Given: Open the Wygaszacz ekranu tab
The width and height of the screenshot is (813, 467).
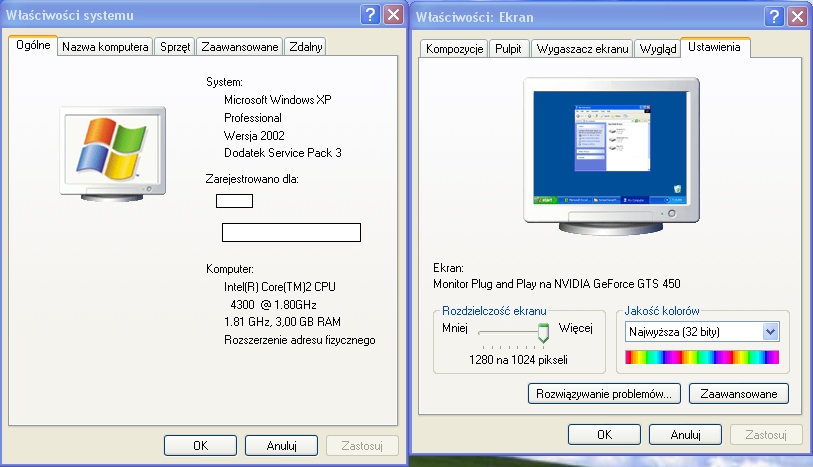Looking at the screenshot, I should (x=582, y=49).
